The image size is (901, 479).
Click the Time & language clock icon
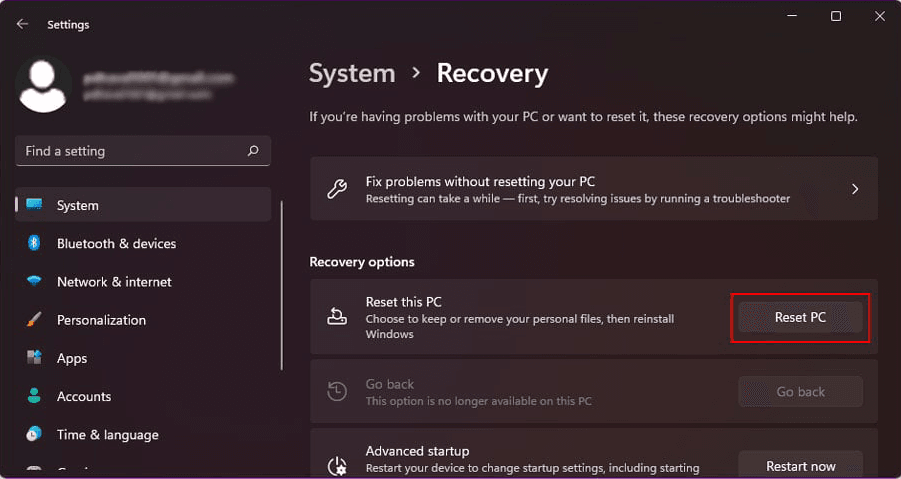coord(34,434)
